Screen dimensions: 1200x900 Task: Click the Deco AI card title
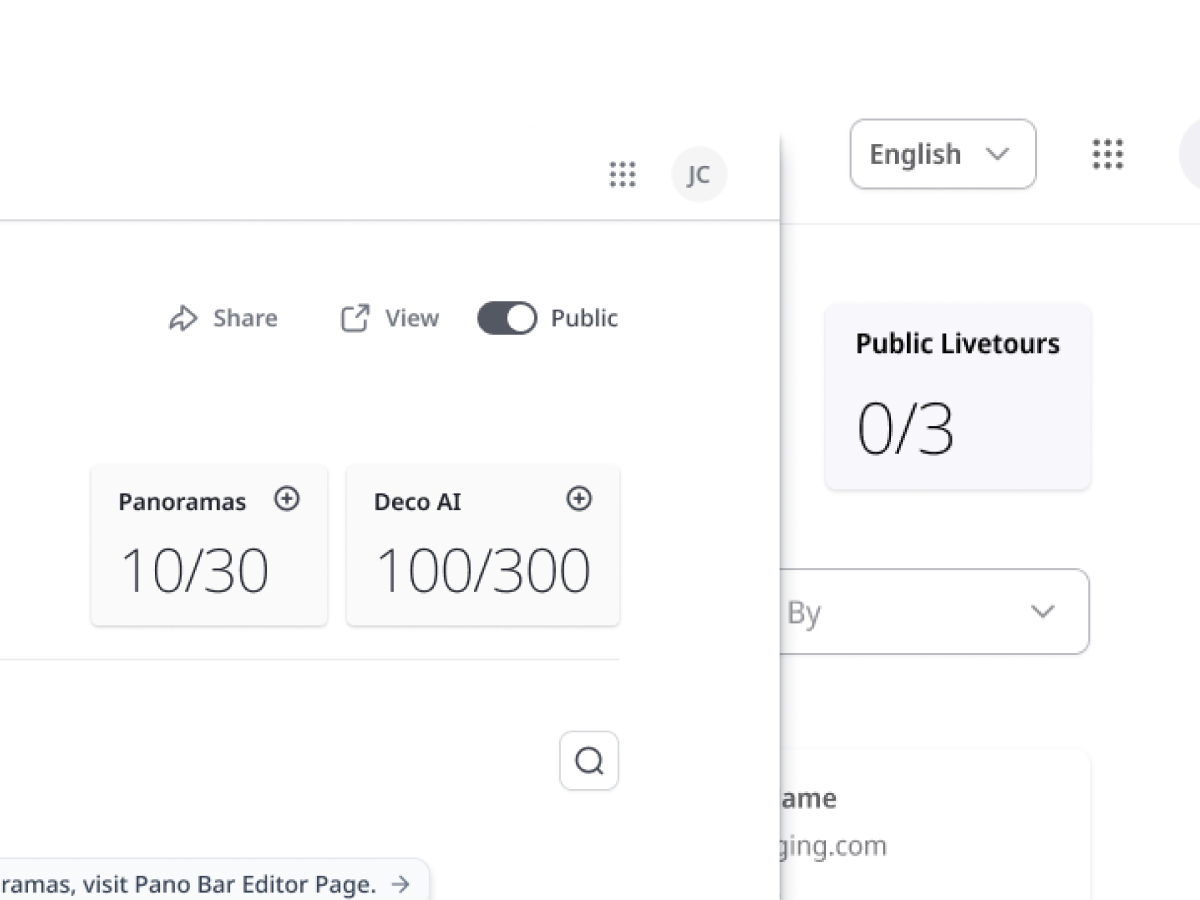pos(418,502)
